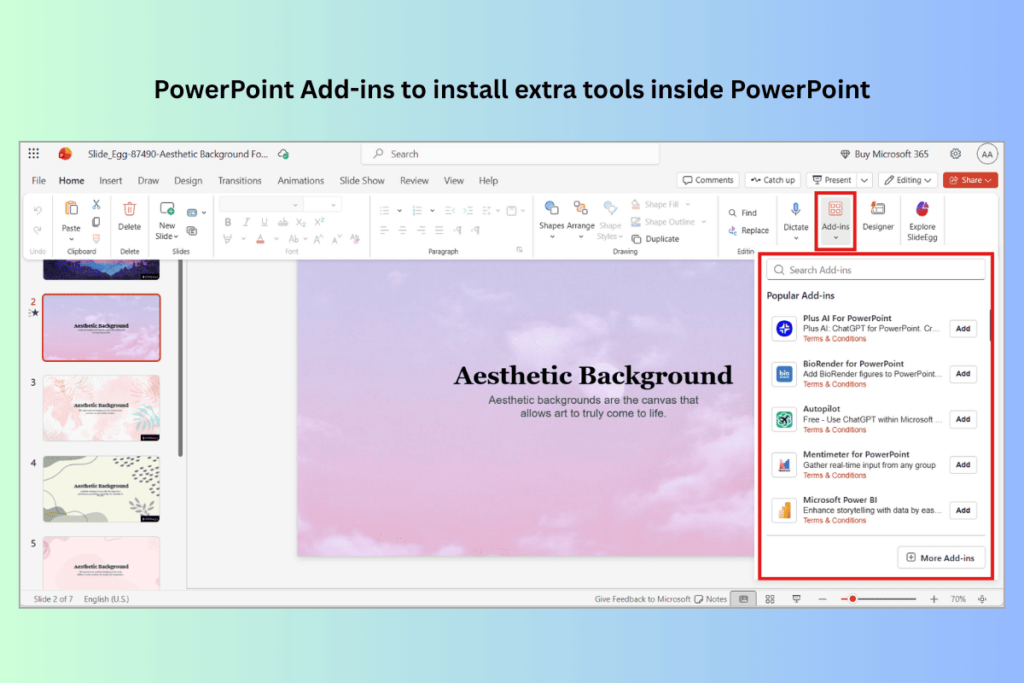Viewport: 1024px width, 683px height.
Task: Add the Mentimeter for PowerPoint add-in
Action: (963, 464)
